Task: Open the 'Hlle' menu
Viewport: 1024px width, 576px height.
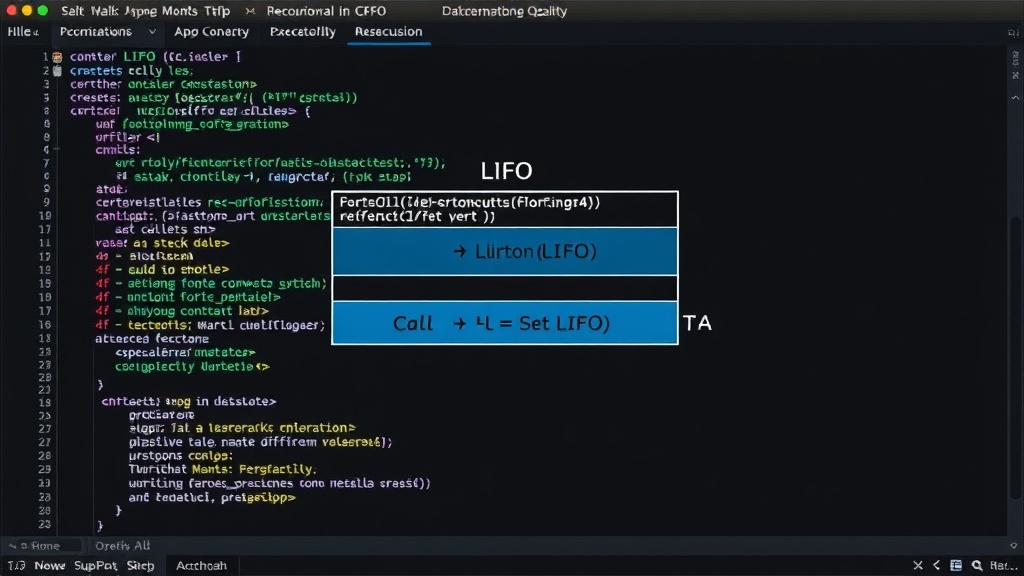Action: (x=23, y=32)
